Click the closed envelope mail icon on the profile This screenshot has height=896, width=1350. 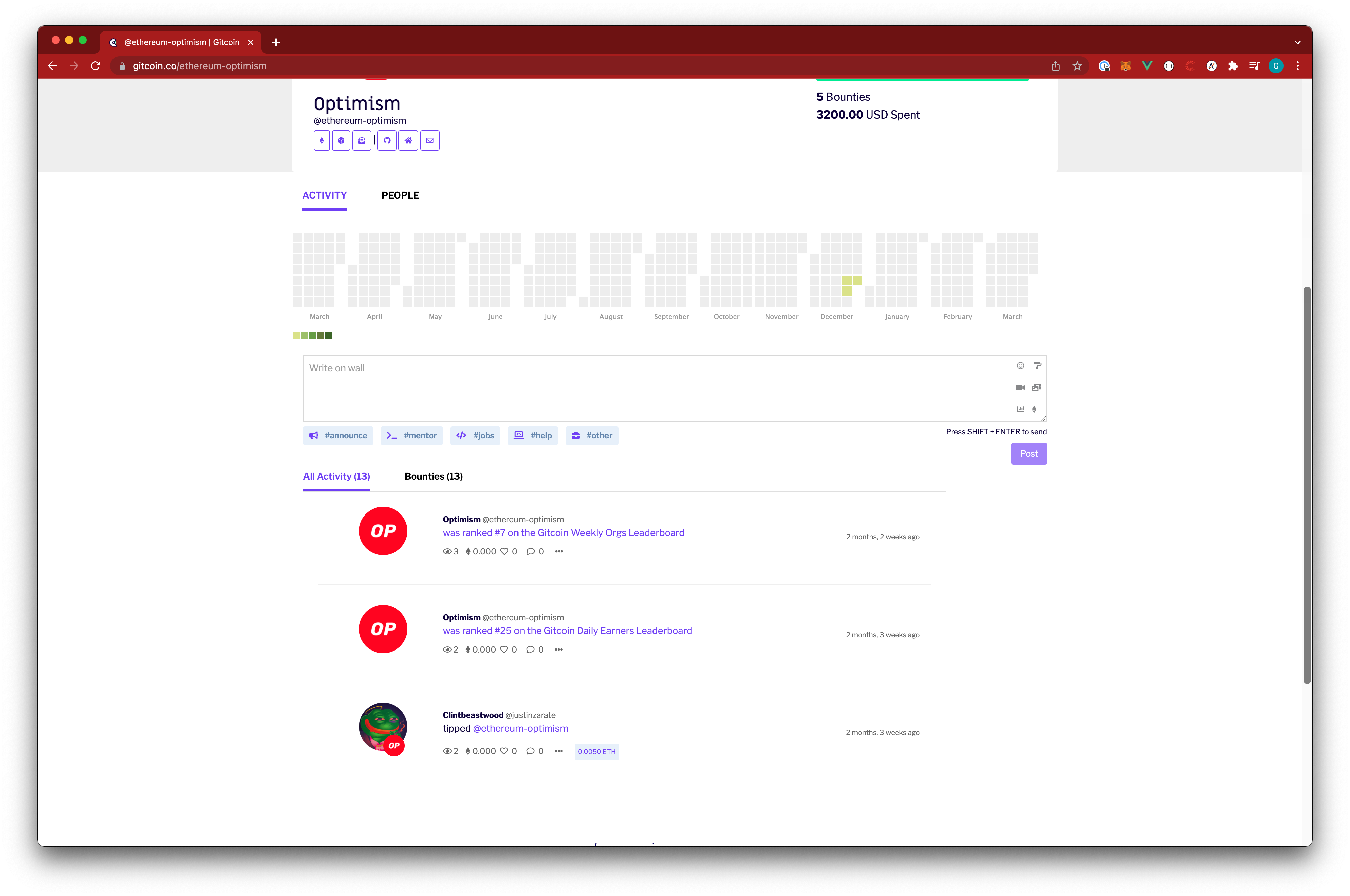430,141
